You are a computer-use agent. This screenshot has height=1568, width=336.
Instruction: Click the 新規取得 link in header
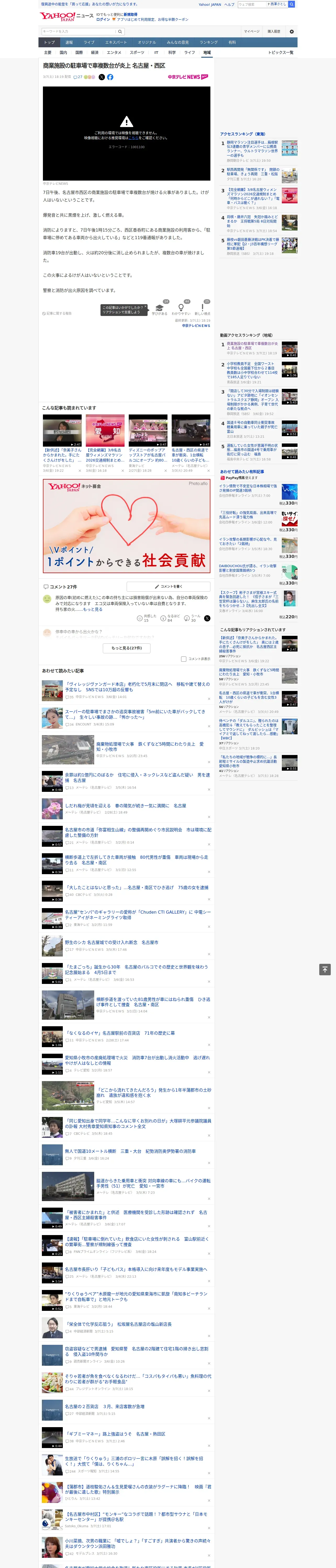click(x=131, y=15)
